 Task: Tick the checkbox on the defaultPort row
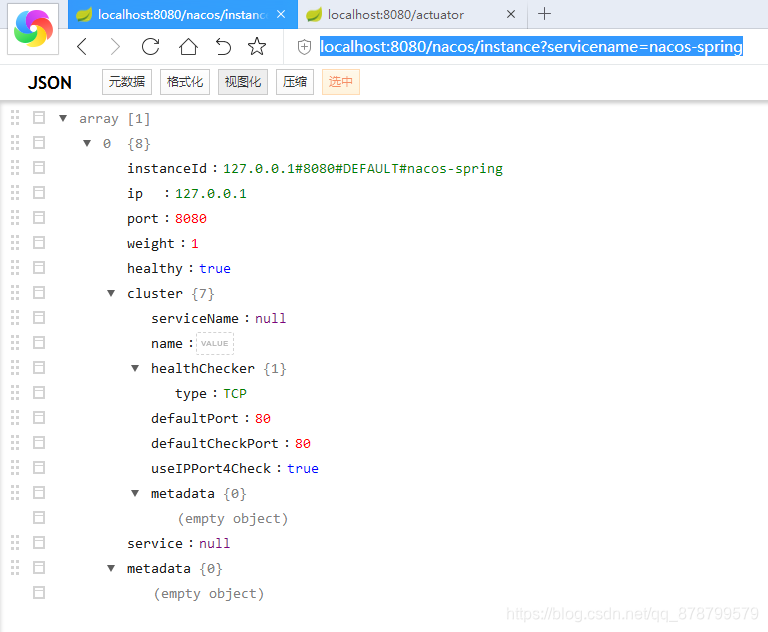[x=39, y=417]
